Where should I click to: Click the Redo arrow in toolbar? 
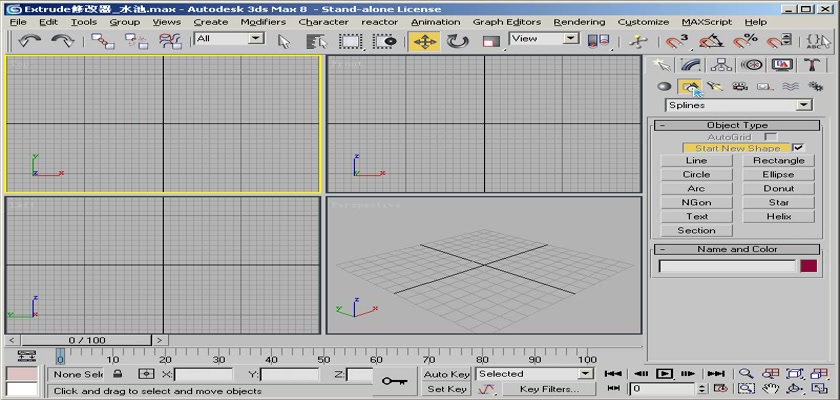pos(62,41)
